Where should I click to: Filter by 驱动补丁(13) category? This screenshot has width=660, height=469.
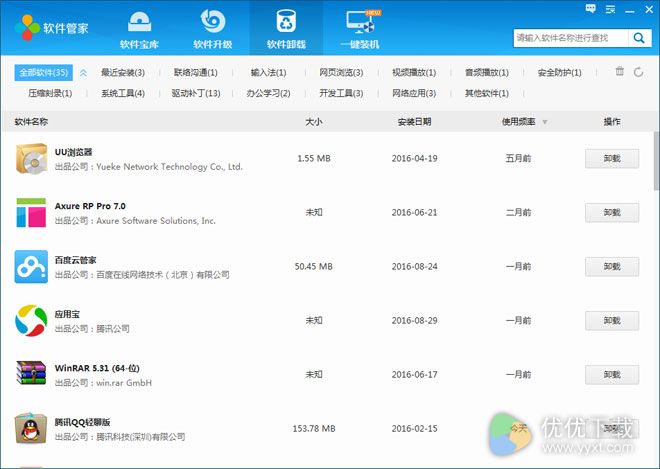[195, 93]
